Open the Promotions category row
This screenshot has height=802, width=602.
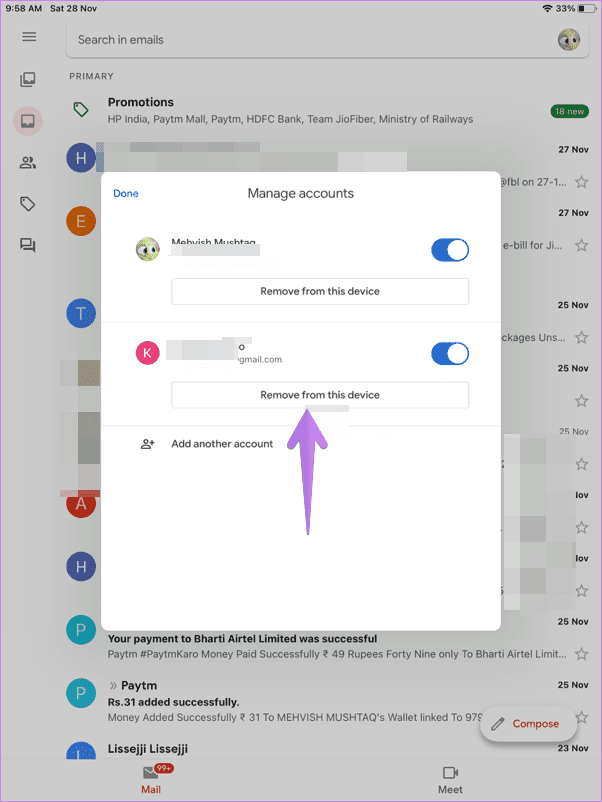[x=327, y=110]
